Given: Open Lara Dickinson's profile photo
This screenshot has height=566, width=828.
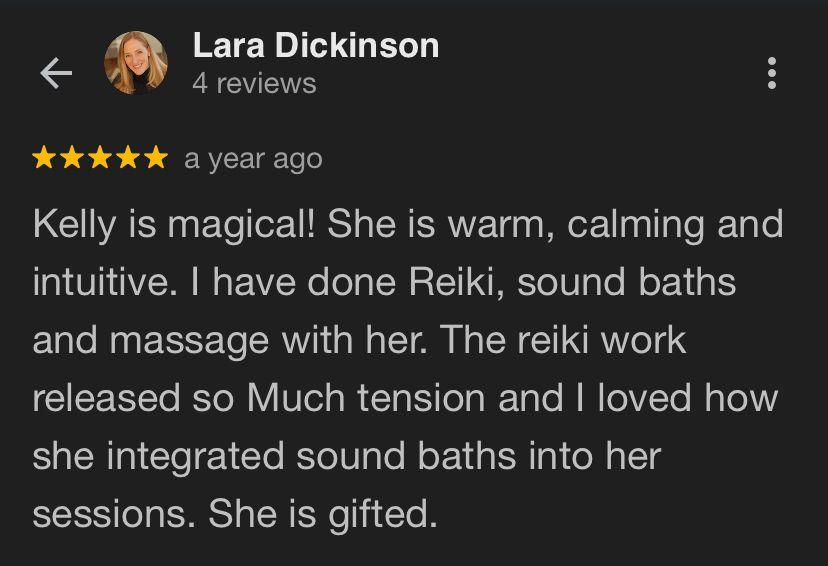Looking at the screenshot, I should (136, 63).
